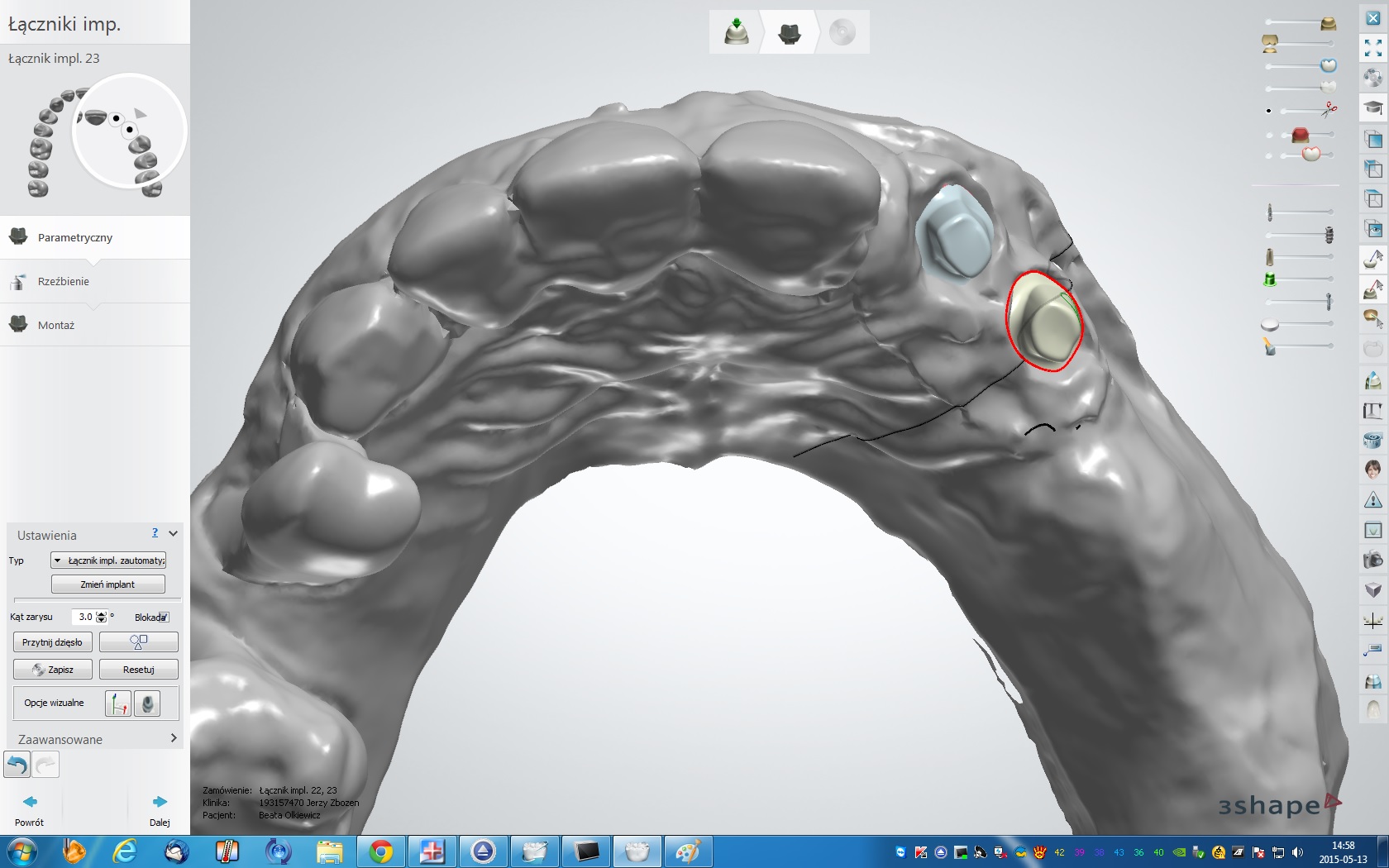
Task: Toggle the axes visual option
Action: pos(118,703)
